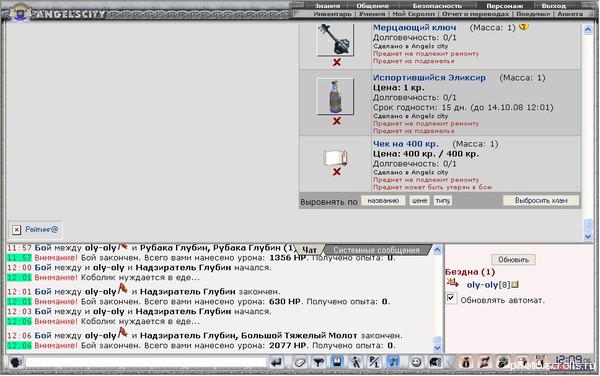The image size is (600, 376).
Task: Sort inventory by типу
Action: (x=443, y=200)
